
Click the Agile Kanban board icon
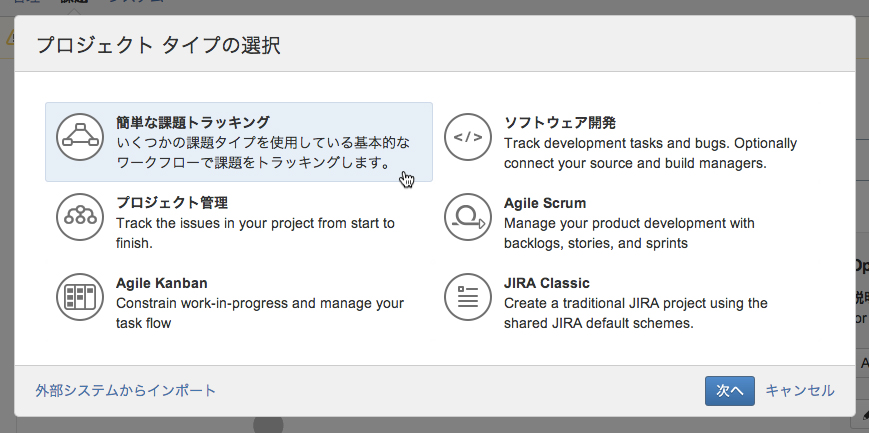[x=81, y=297]
